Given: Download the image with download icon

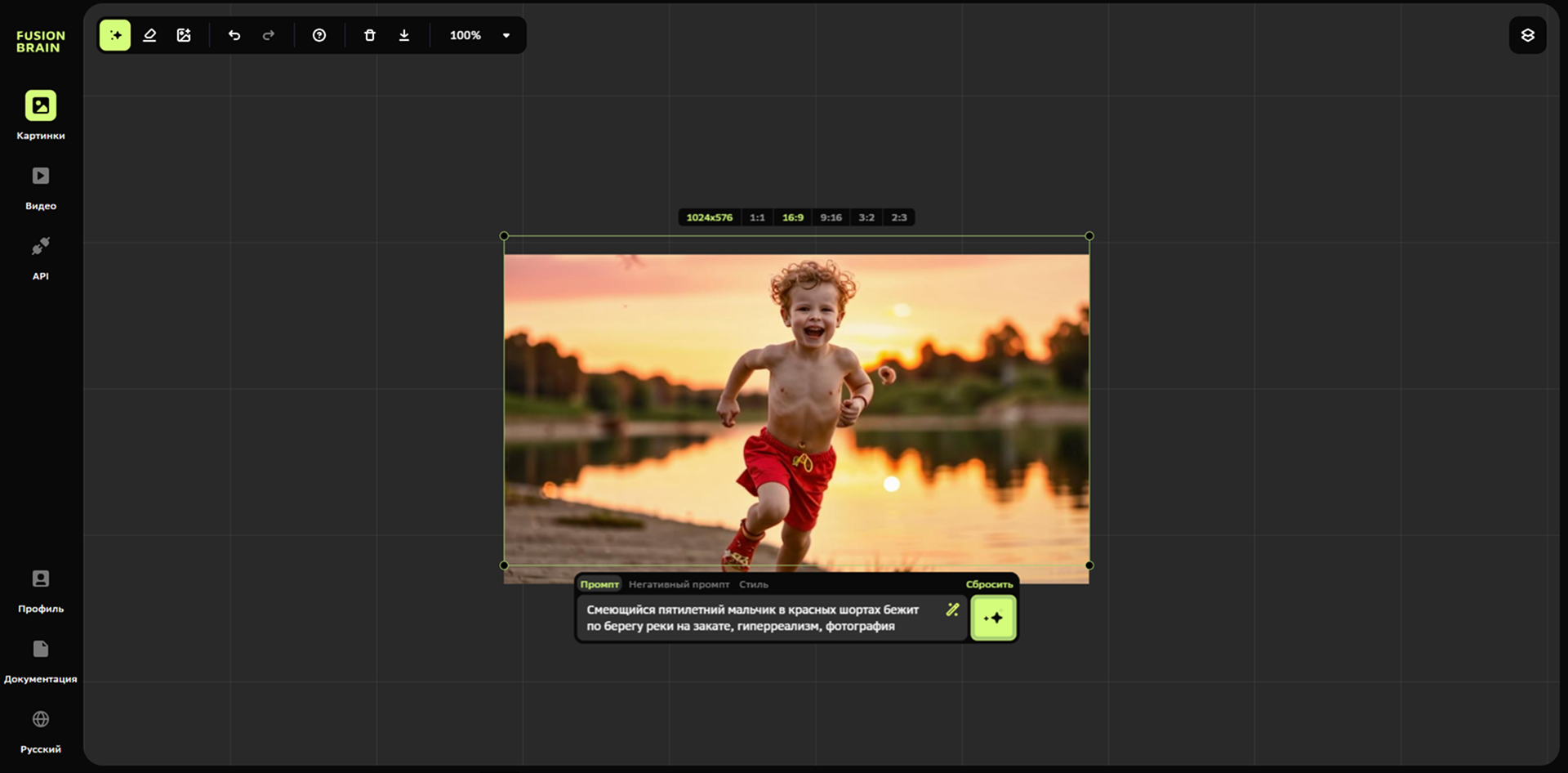Looking at the screenshot, I should [404, 35].
